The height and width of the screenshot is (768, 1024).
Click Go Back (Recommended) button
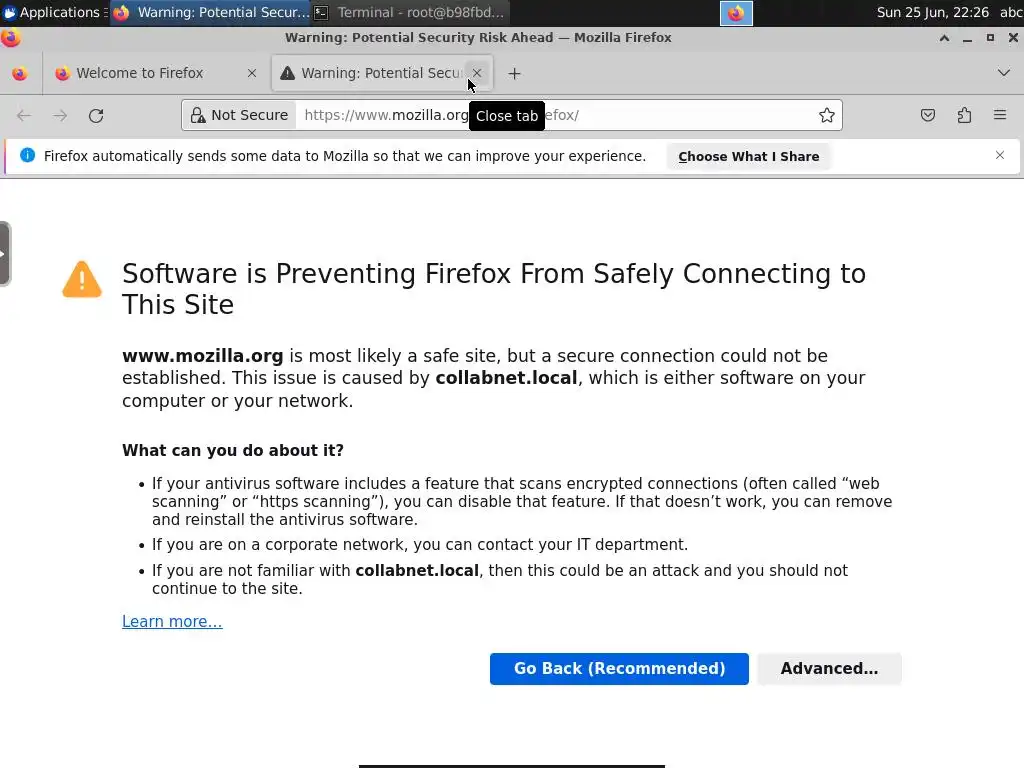point(619,668)
